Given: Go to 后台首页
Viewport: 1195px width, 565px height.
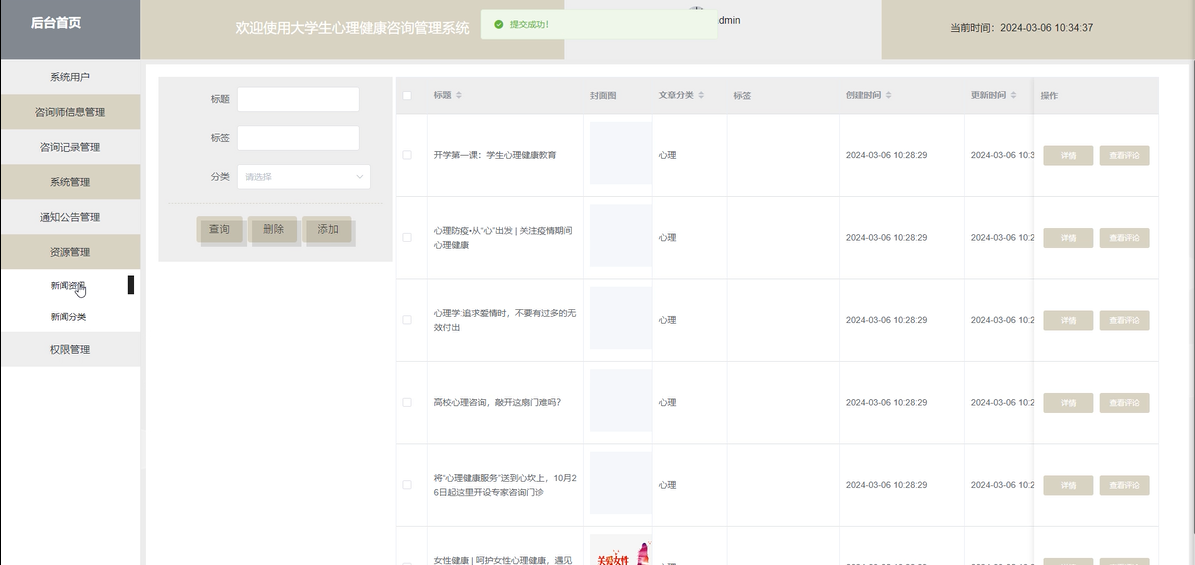Looking at the screenshot, I should (x=56, y=23).
